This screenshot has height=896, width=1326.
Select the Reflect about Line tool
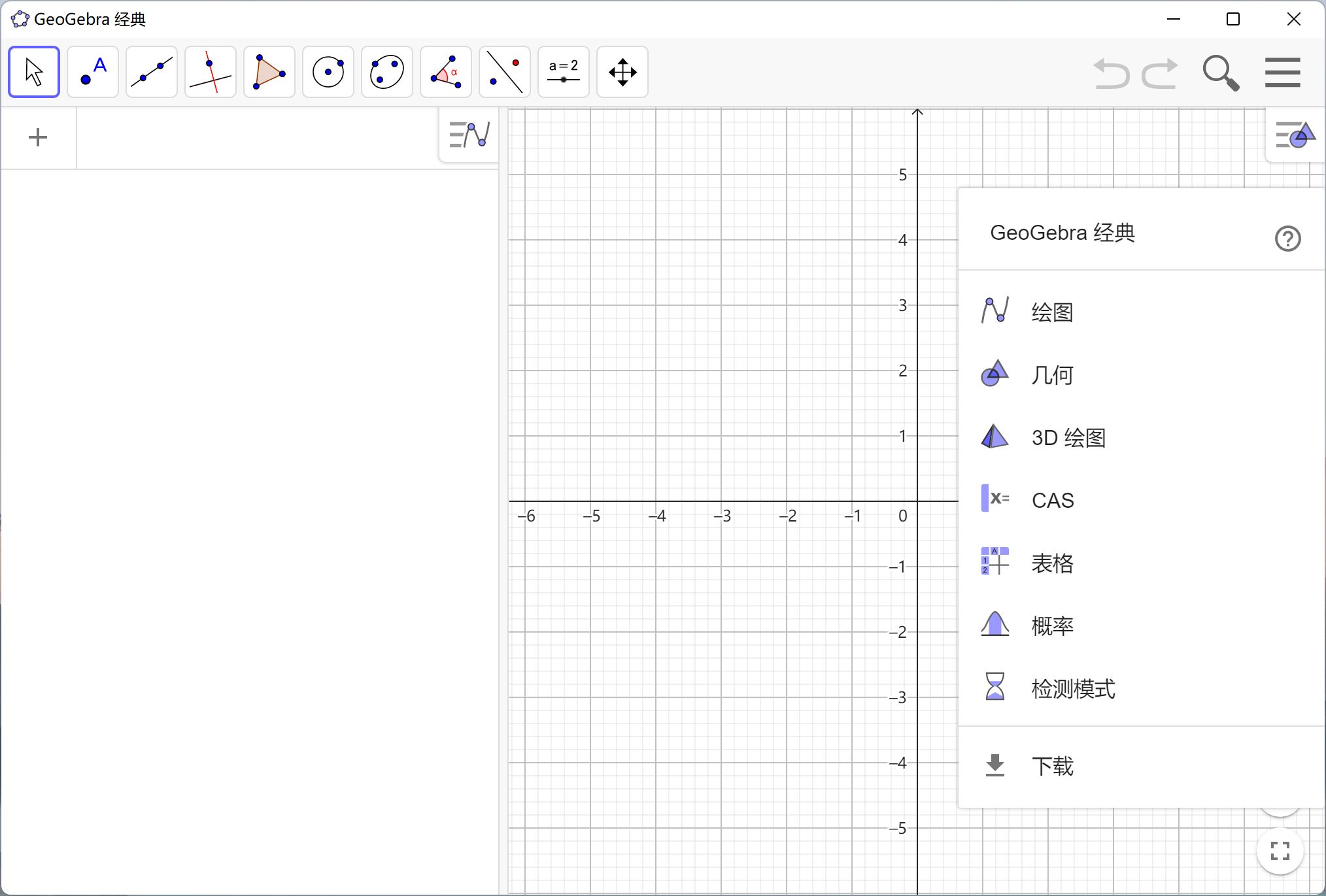pyautogui.click(x=505, y=72)
